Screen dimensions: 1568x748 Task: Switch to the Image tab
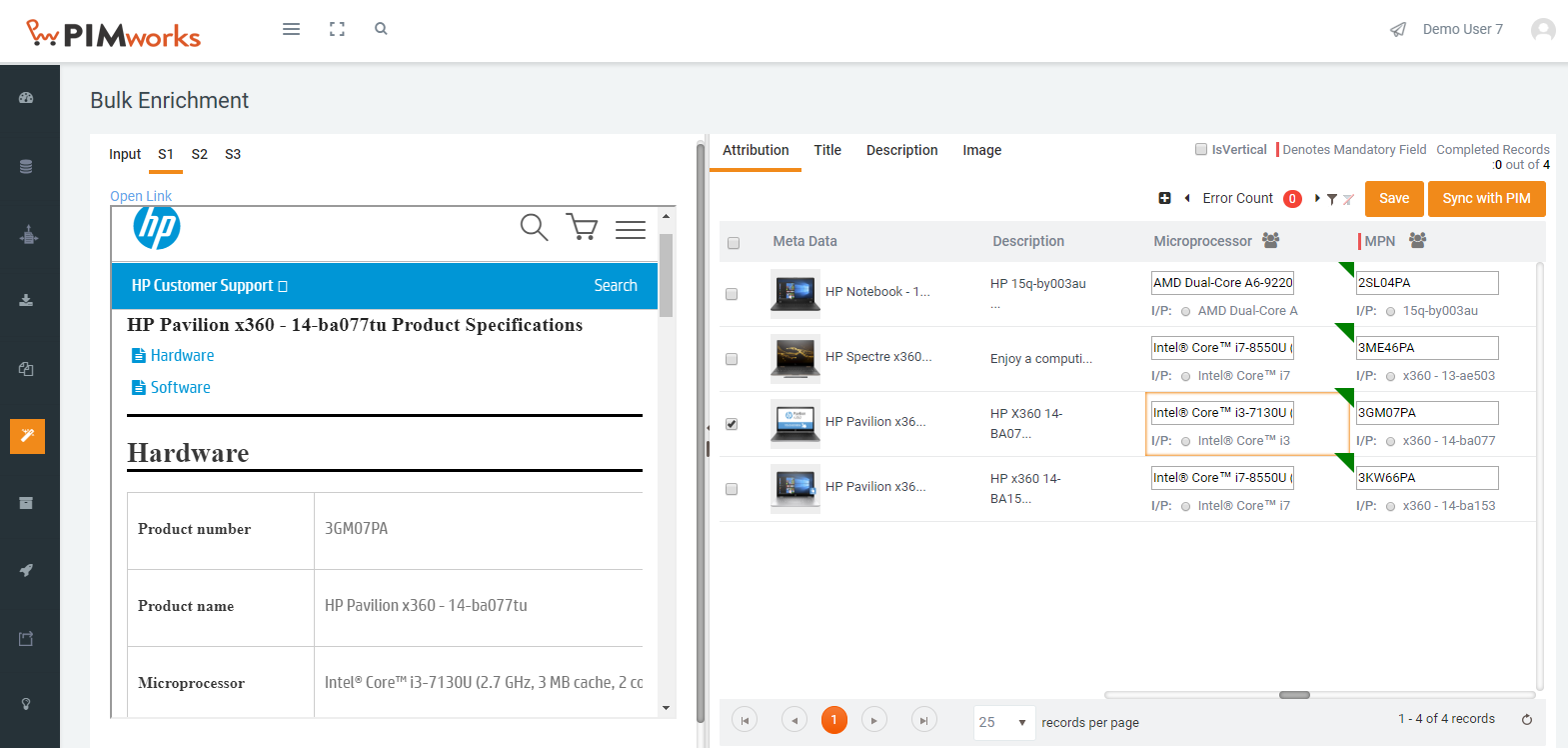coord(982,150)
